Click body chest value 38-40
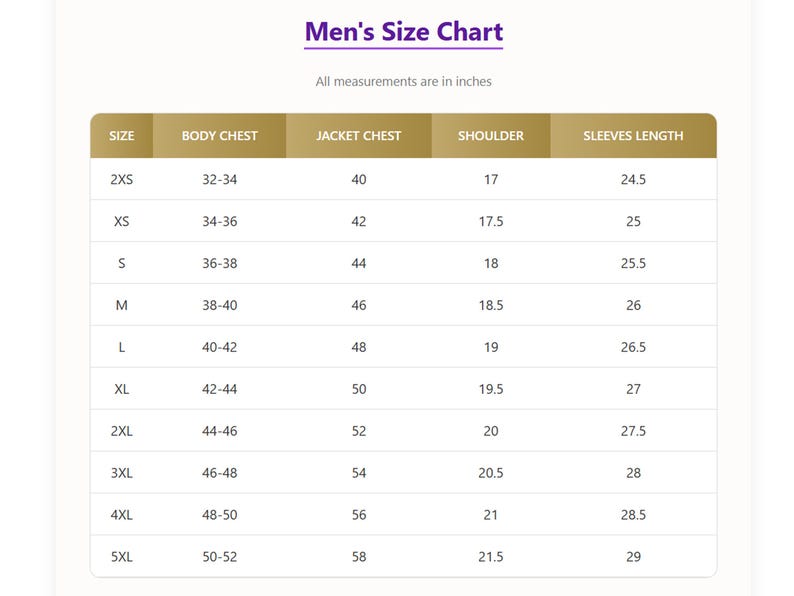 [x=219, y=305]
